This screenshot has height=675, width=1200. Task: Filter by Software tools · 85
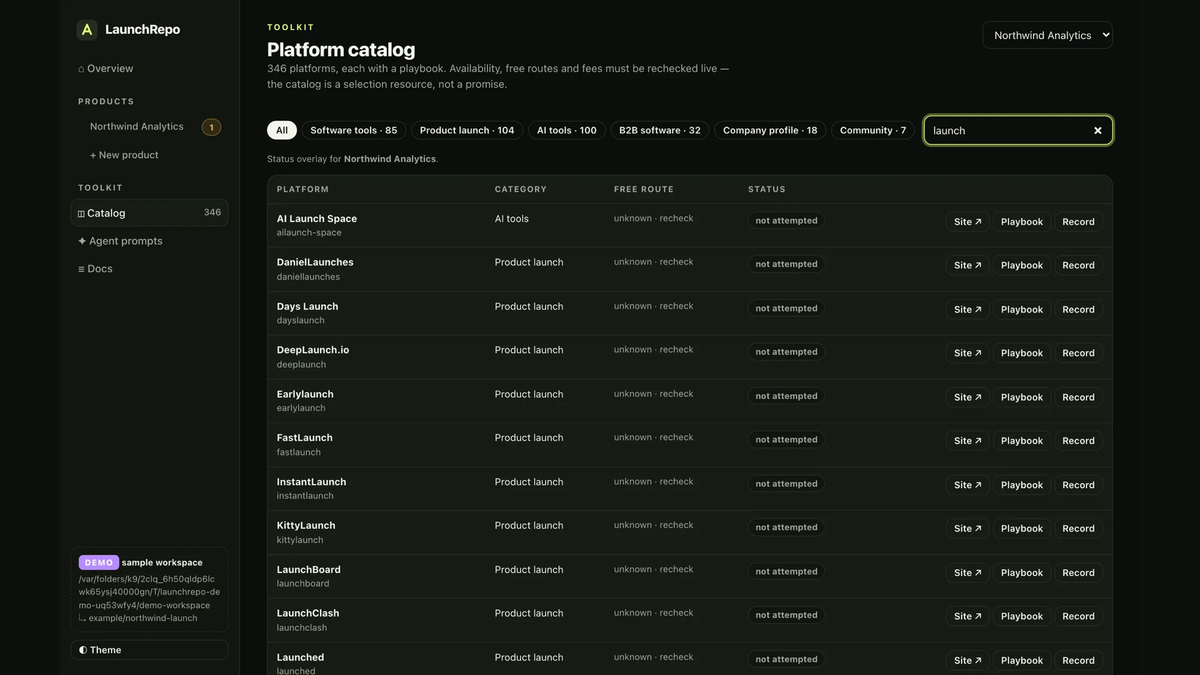[x=354, y=130]
